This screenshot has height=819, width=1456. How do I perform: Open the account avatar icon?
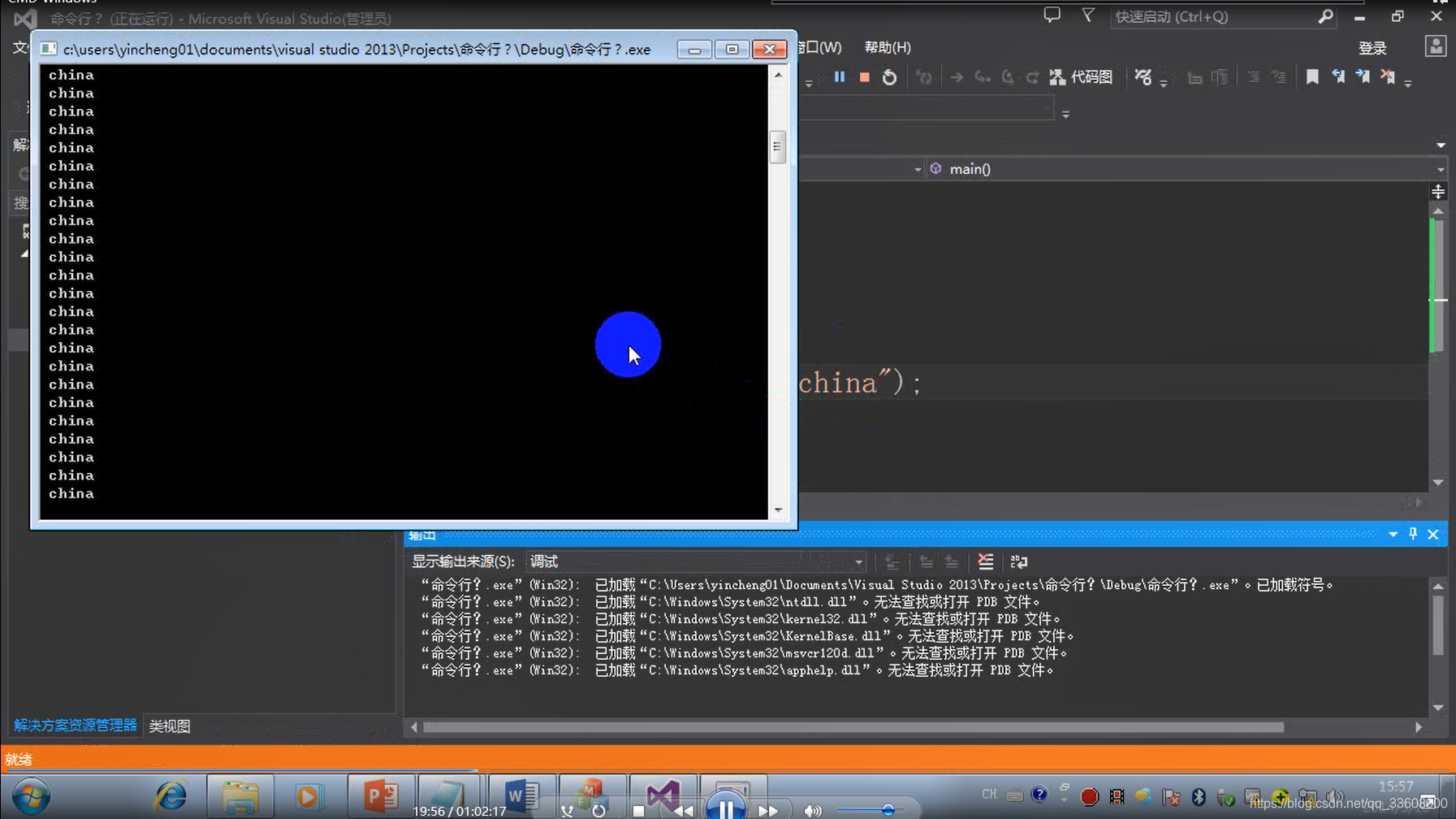[1436, 46]
